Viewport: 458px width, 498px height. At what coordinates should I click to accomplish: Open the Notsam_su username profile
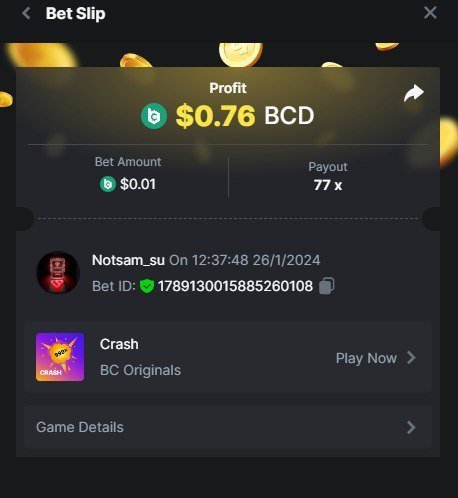[128, 260]
